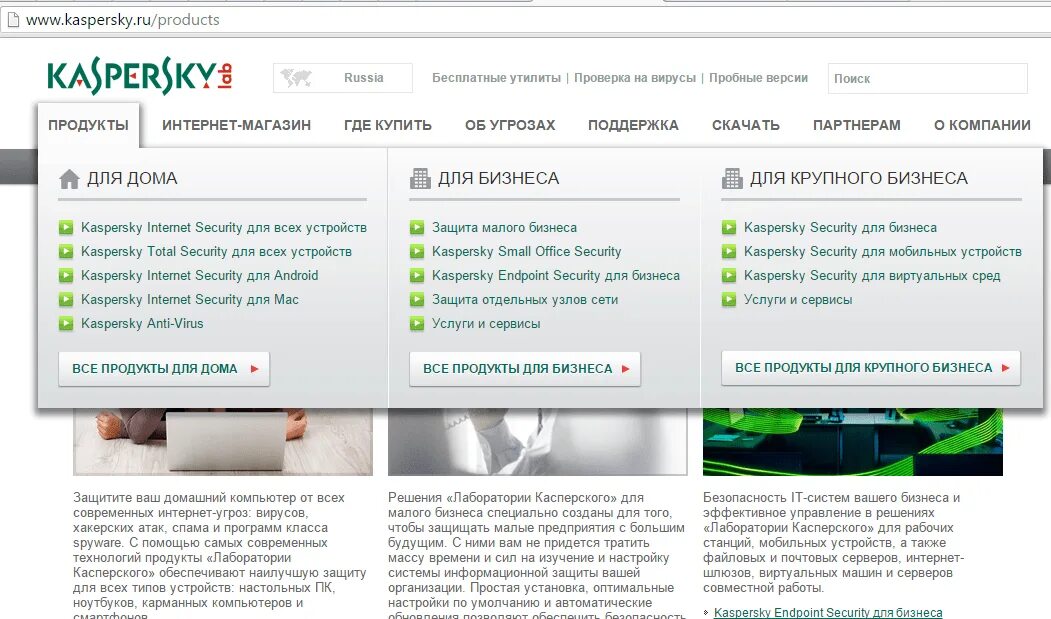Click the building icon beside Для бизнеса
The image size is (1051, 619).
[x=420, y=179]
